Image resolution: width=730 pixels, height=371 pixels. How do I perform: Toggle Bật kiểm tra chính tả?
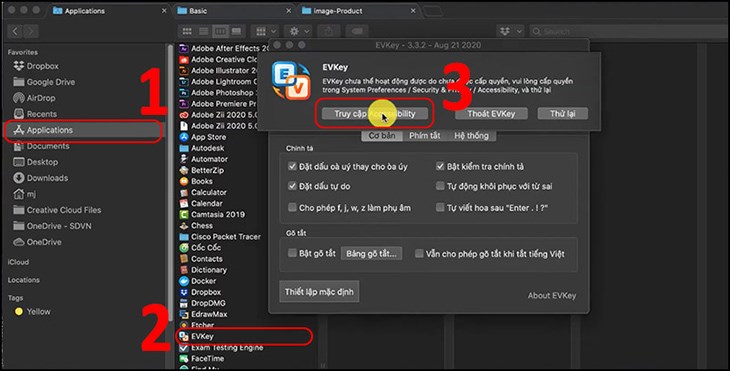(x=440, y=166)
